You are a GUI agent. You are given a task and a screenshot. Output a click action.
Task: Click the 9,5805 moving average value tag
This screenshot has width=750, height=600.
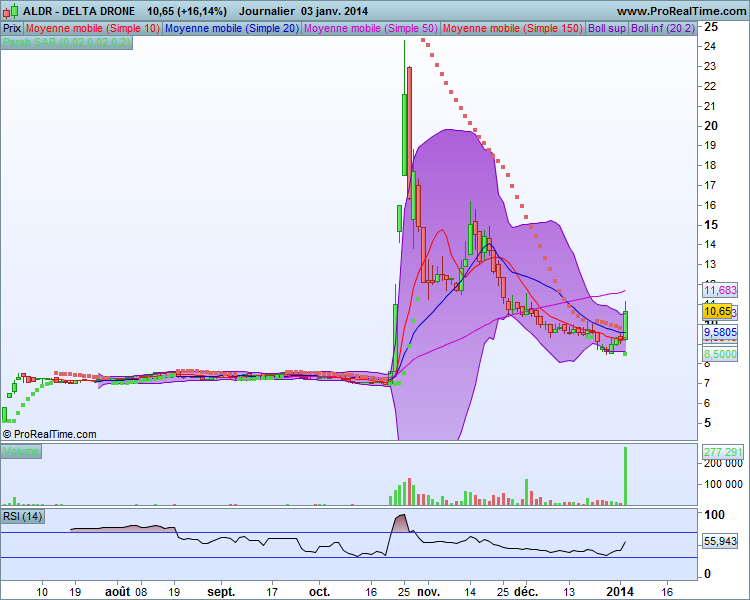coord(720,332)
